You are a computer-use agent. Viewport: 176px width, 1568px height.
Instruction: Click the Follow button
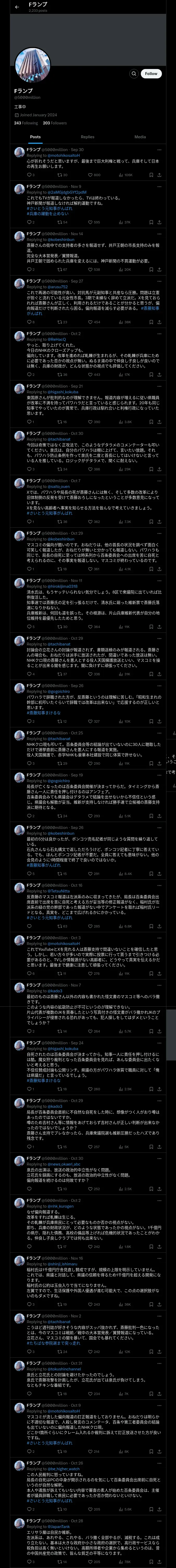tap(151, 73)
